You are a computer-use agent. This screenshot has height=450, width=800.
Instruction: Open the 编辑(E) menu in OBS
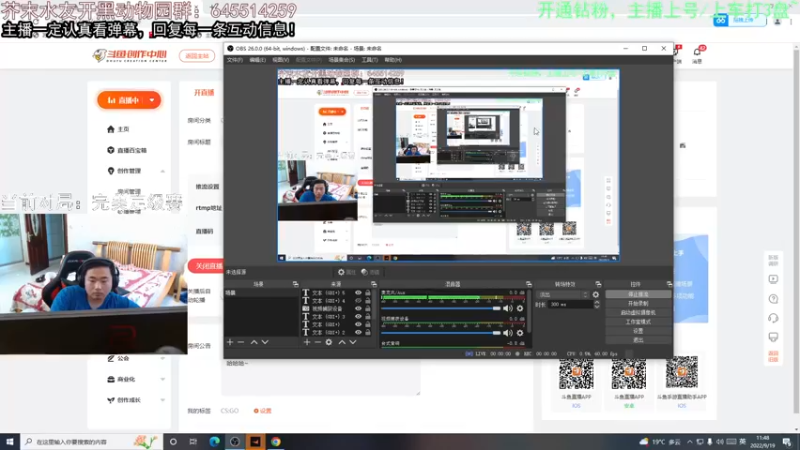[257, 60]
